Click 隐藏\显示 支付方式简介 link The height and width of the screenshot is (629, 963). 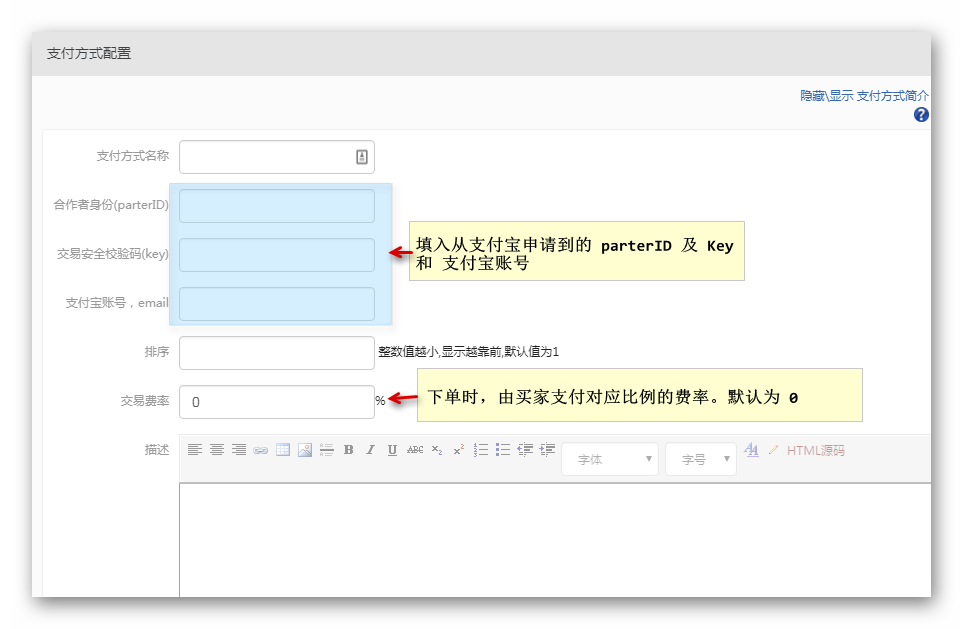(x=864, y=95)
